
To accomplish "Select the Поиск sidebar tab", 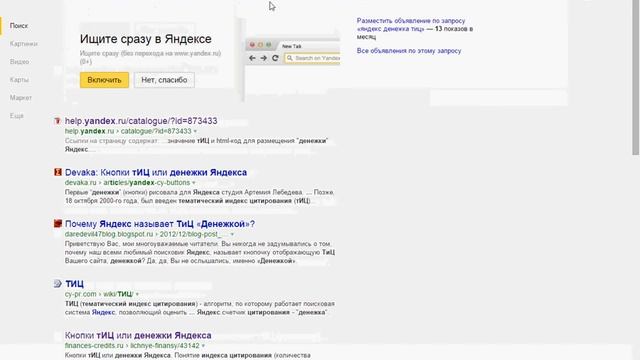I will [19, 26].
